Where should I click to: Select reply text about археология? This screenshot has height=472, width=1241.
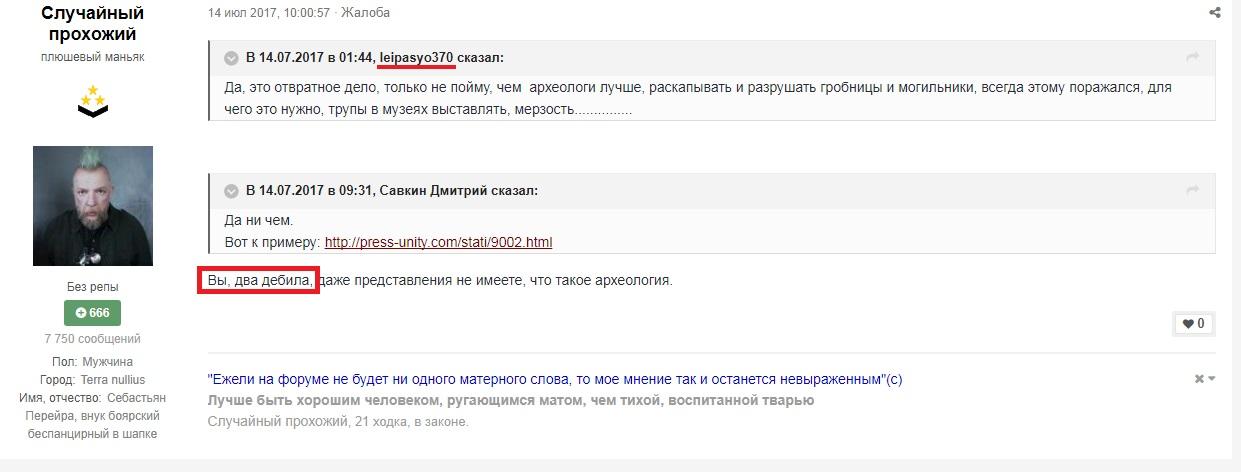[440, 281]
